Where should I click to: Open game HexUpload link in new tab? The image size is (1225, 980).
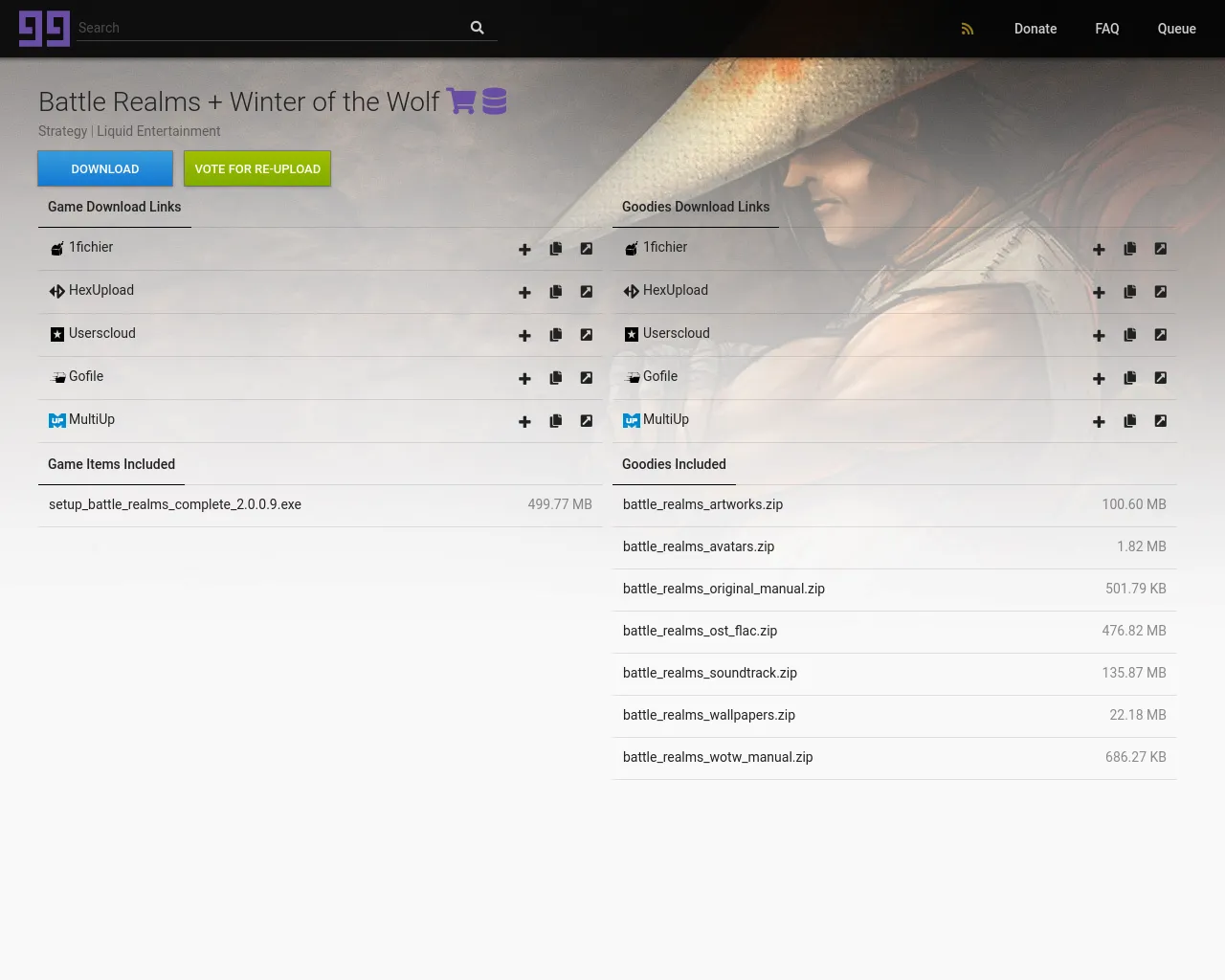point(586,292)
